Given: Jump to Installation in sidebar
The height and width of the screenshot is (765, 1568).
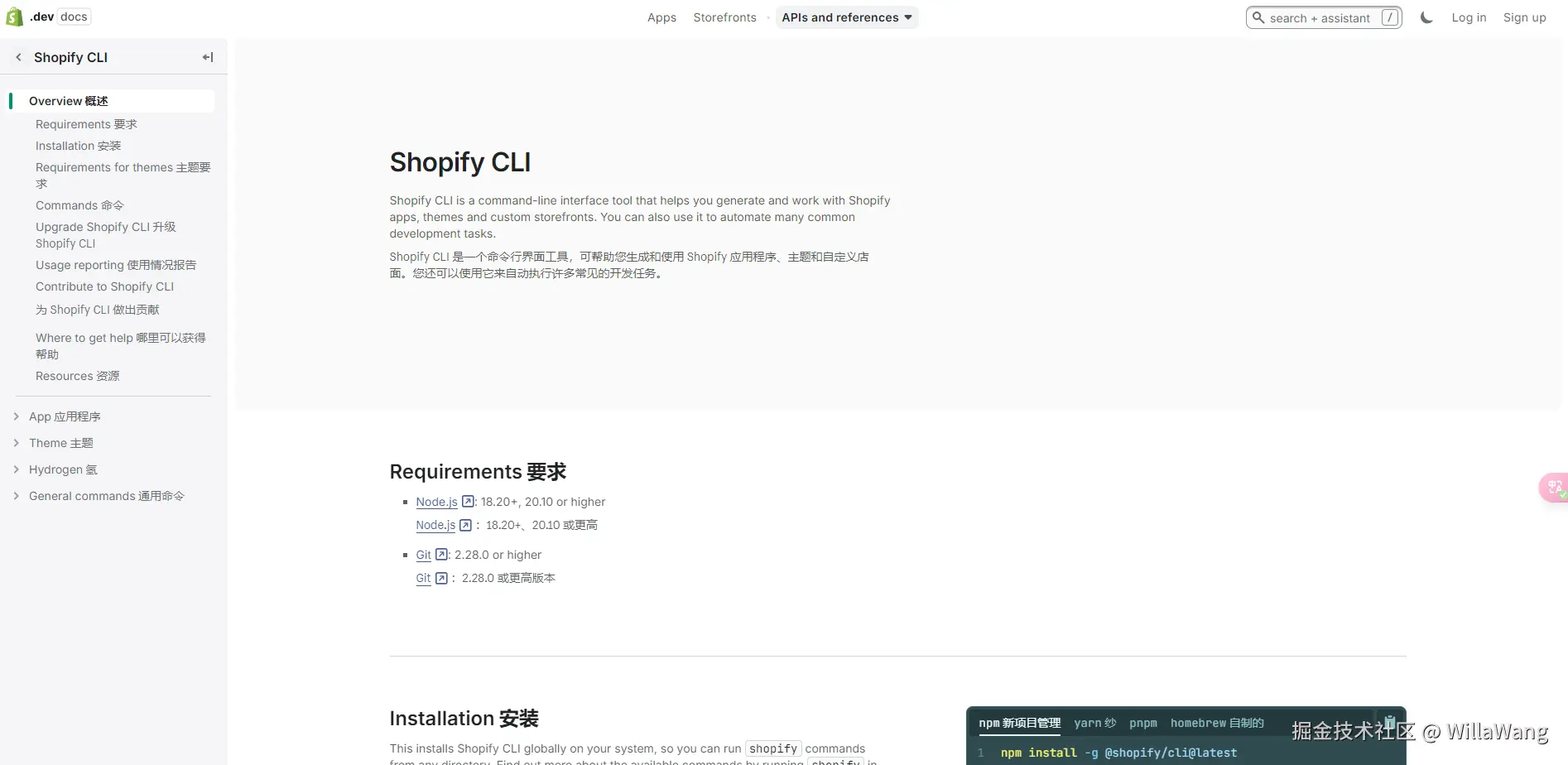Looking at the screenshot, I should pyautogui.click(x=78, y=146).
